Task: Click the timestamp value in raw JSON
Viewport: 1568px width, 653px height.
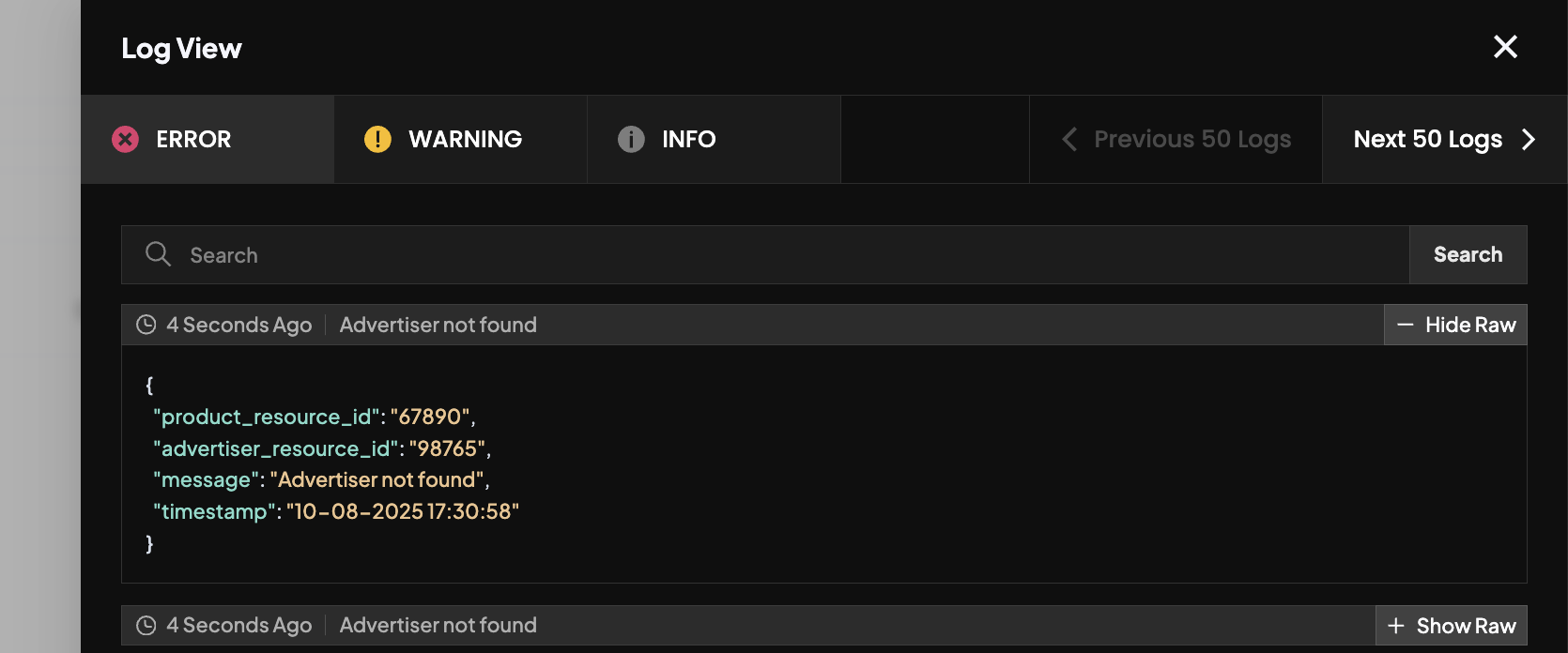Action: click(403, 511)
